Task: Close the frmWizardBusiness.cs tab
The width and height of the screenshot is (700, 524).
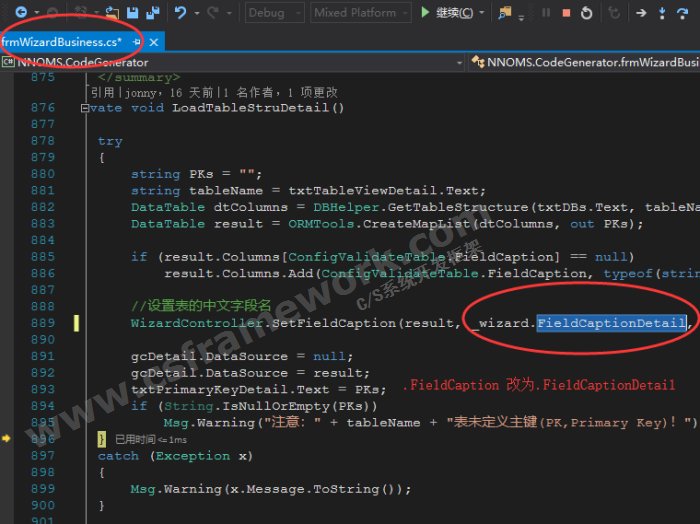Action: tap(154, 43)
